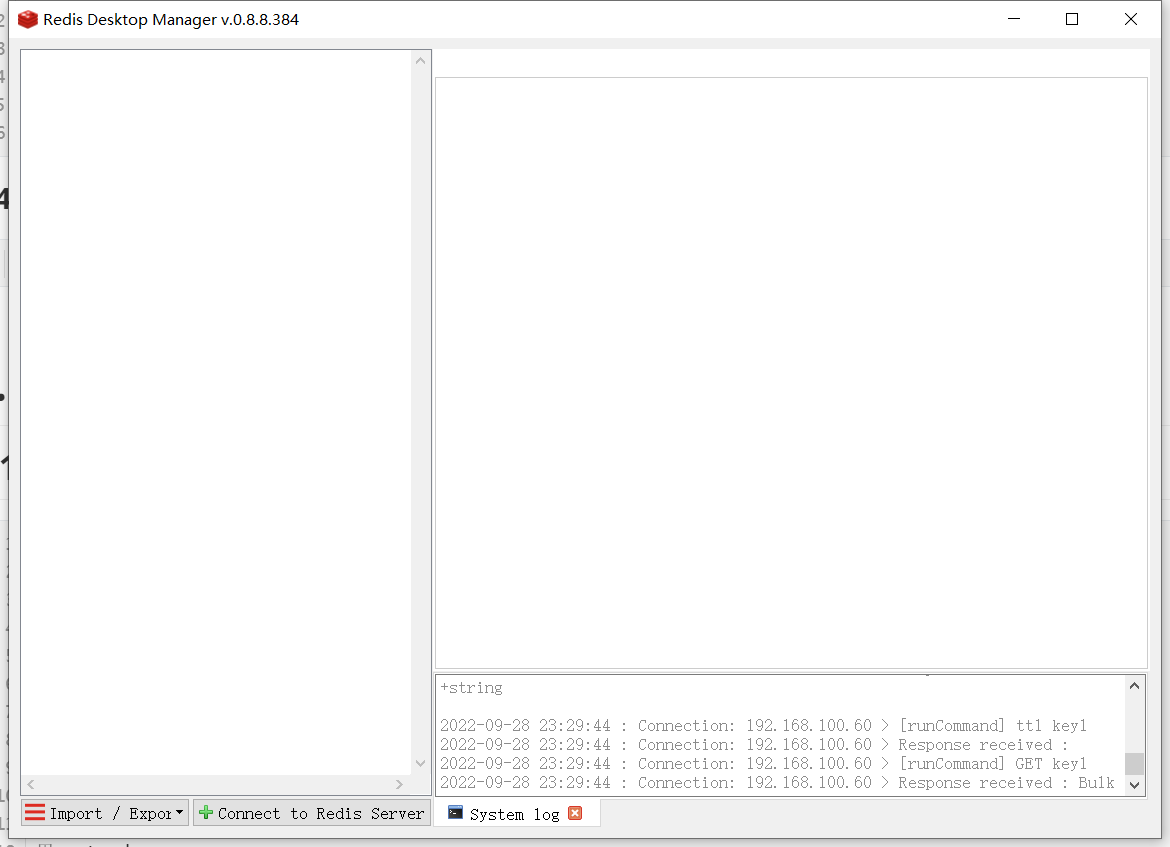Click the '[runCommand] GET key1' log line

pos(763,763)
